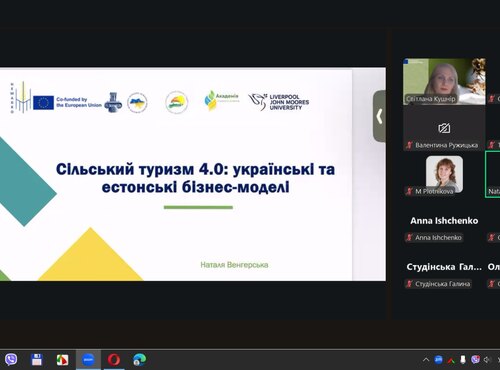Select the green-highlighted active speaker tile

(493, 174)
